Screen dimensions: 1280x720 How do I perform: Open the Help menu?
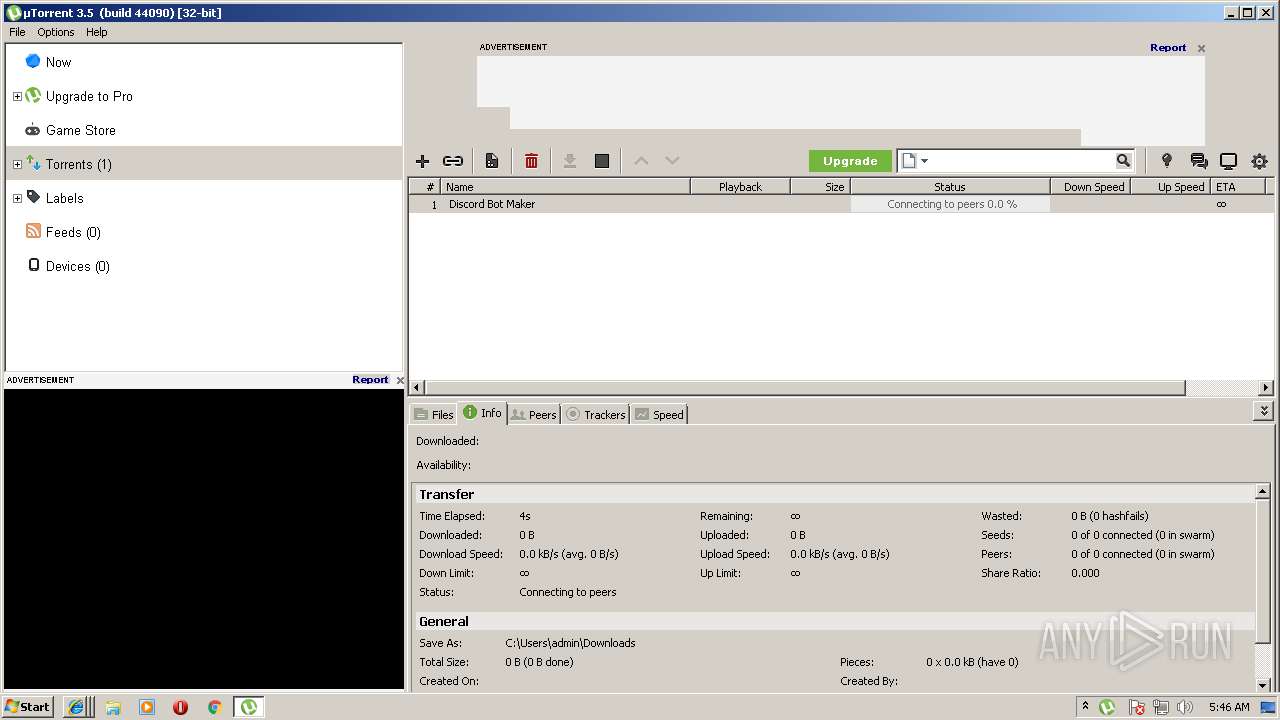[x=97, y=32]
